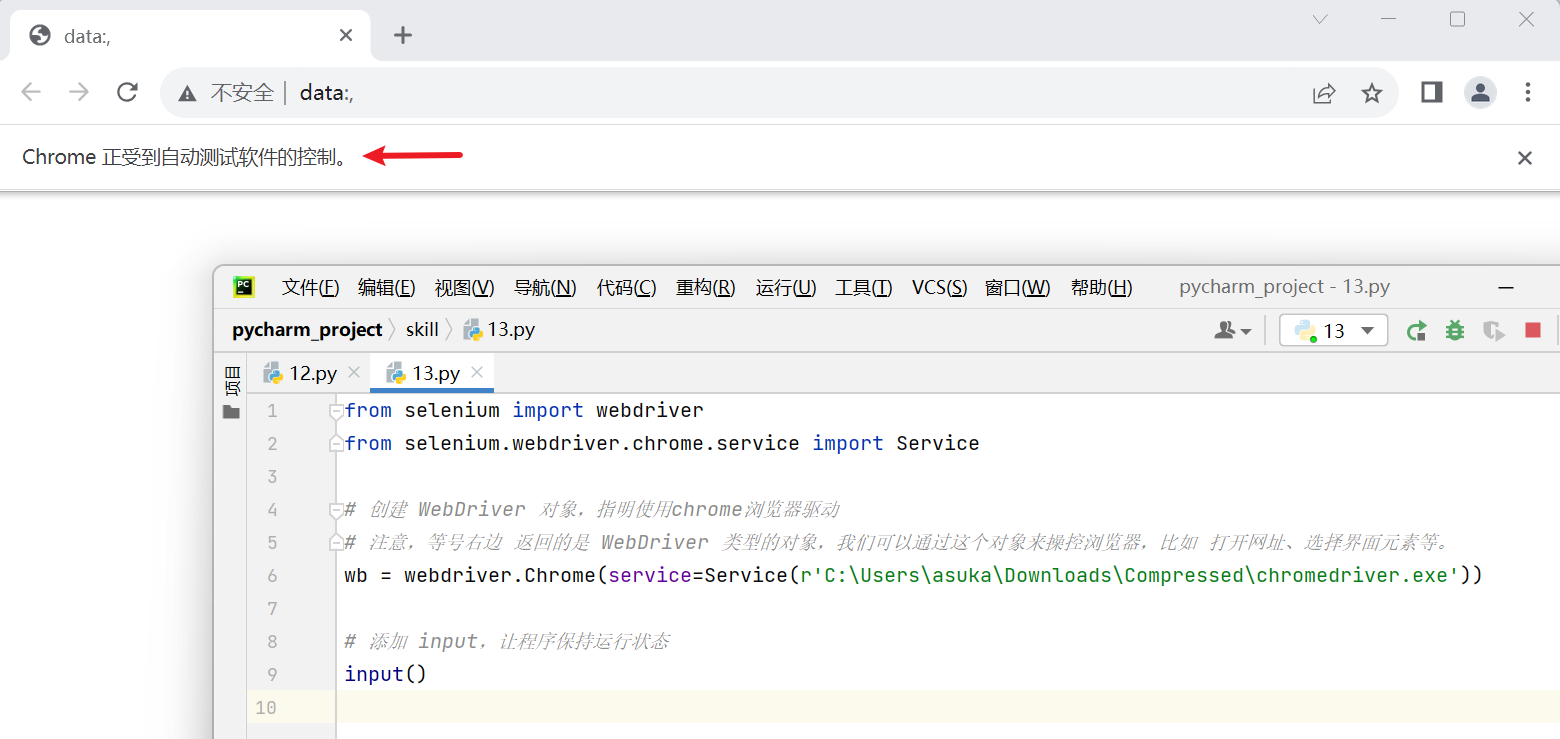Open the 项目 tool window sidebar button
This screenshot has width=1560, height=739.
(231, 381)
